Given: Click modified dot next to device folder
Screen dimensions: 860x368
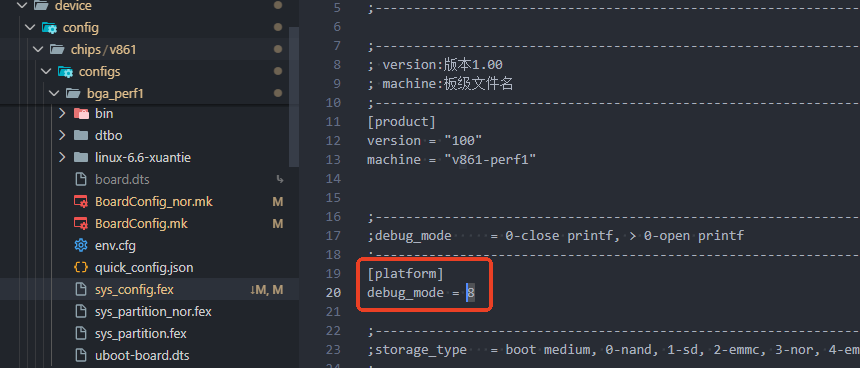Looking at the screenshot, I should click(x=278, y=5).
